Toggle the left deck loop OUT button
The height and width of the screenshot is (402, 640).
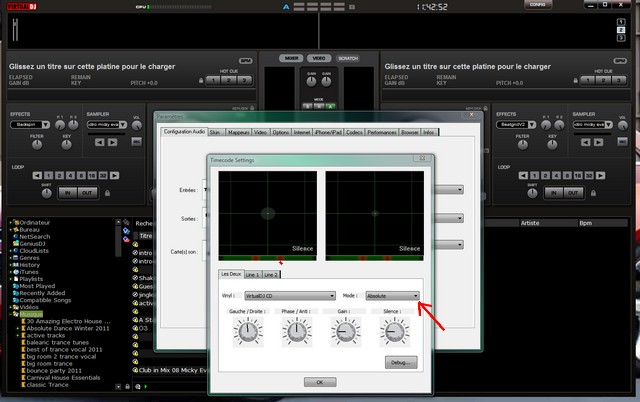click(x=89, y=191)
